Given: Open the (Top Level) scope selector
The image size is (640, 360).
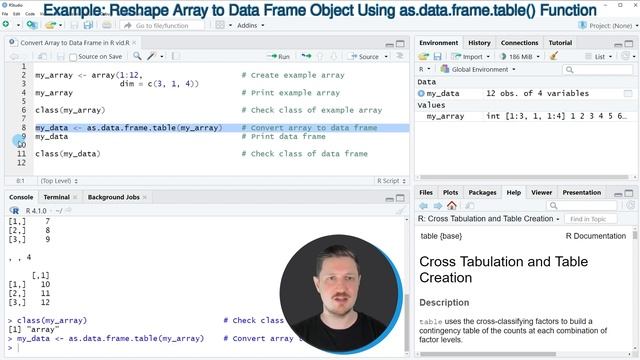Looking at the screenshot, I should [59, 181].
